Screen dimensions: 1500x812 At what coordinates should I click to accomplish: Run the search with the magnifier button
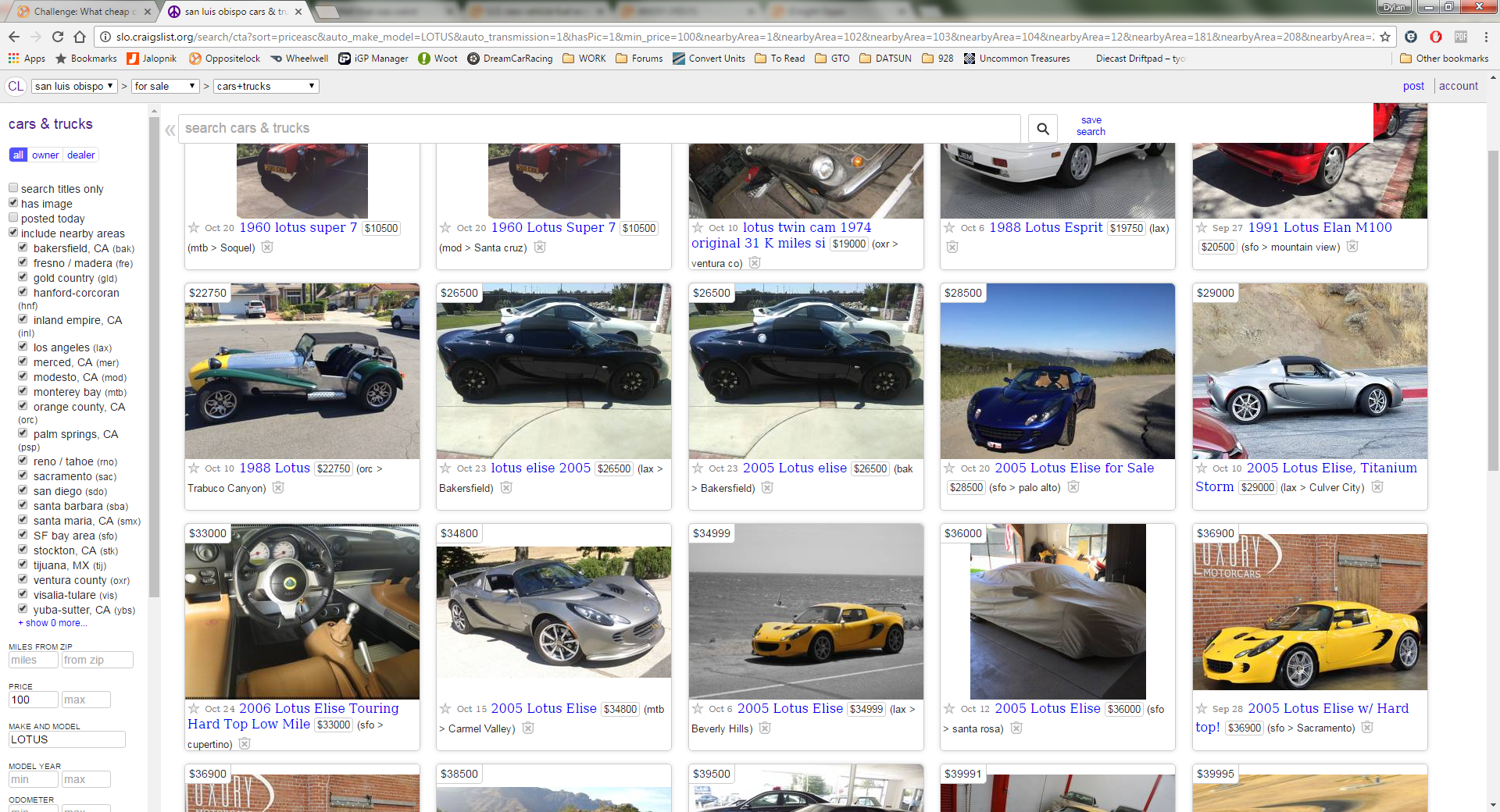[1043, 128]
